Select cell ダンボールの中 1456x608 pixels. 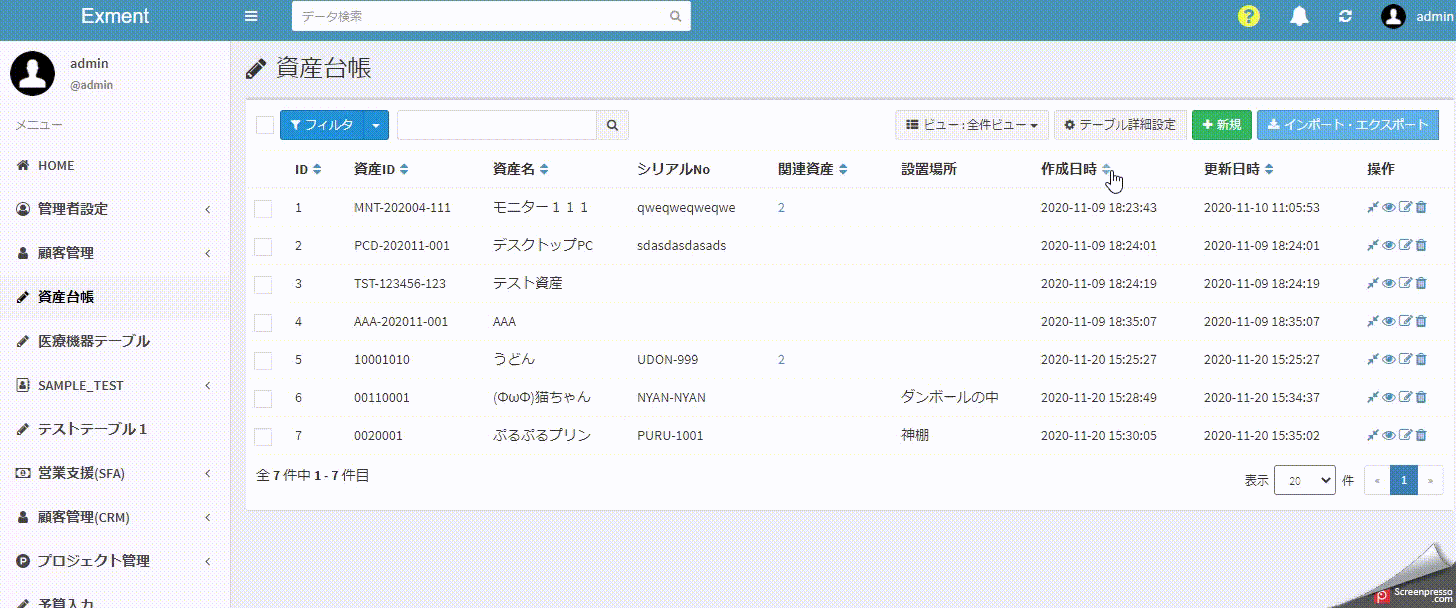(x=950, y=397)
